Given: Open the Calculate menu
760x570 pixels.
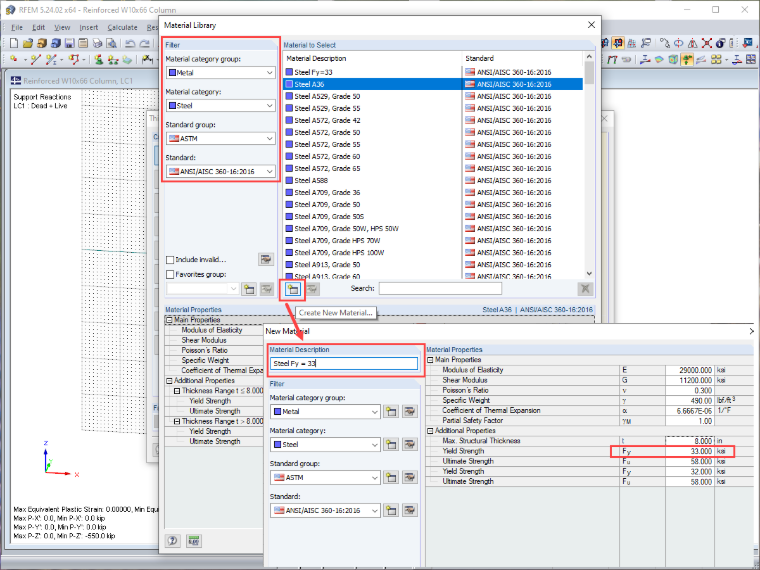Looking at the screenshot, I should [x=122, y=28].
